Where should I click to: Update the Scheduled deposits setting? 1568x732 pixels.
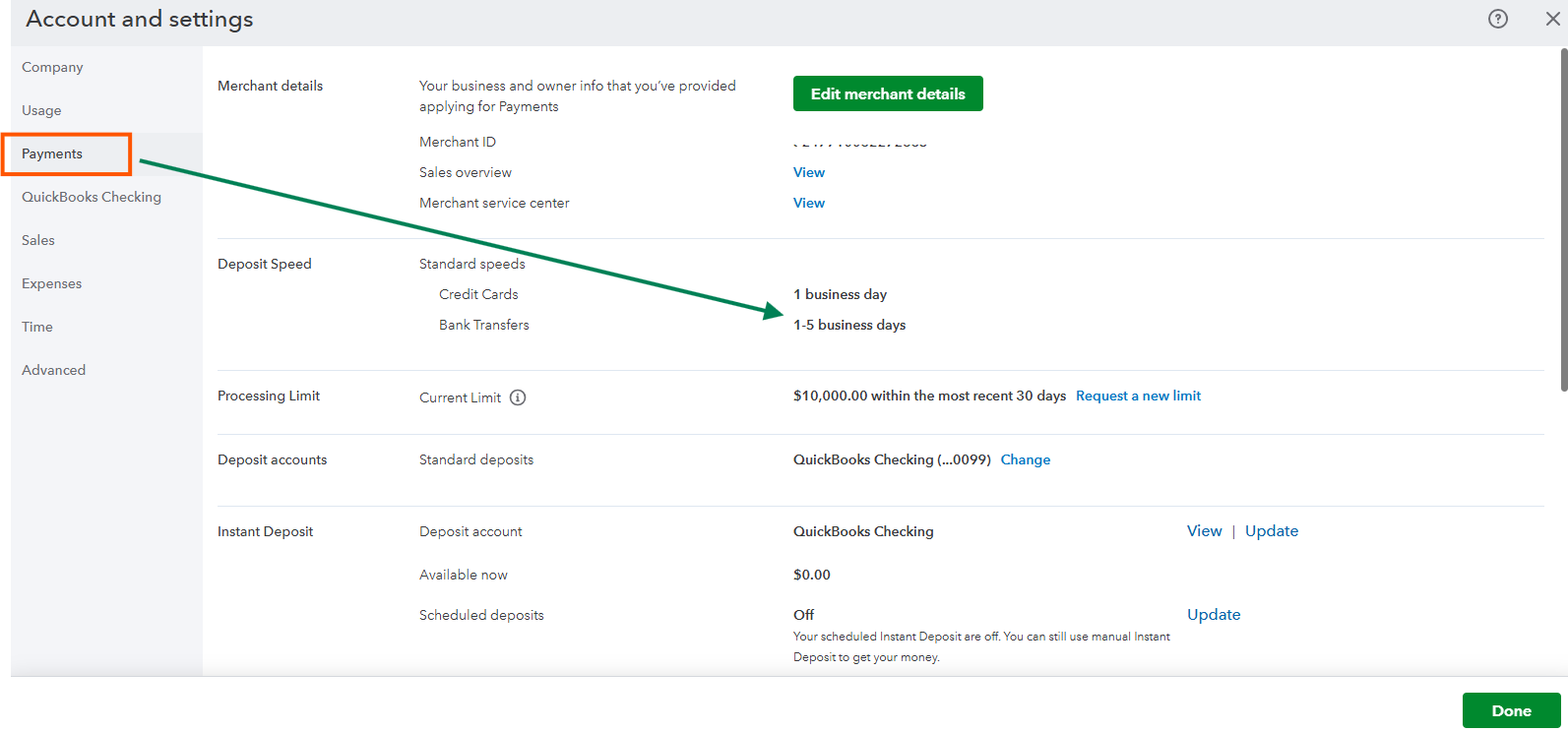click(x=1213, y=615)
